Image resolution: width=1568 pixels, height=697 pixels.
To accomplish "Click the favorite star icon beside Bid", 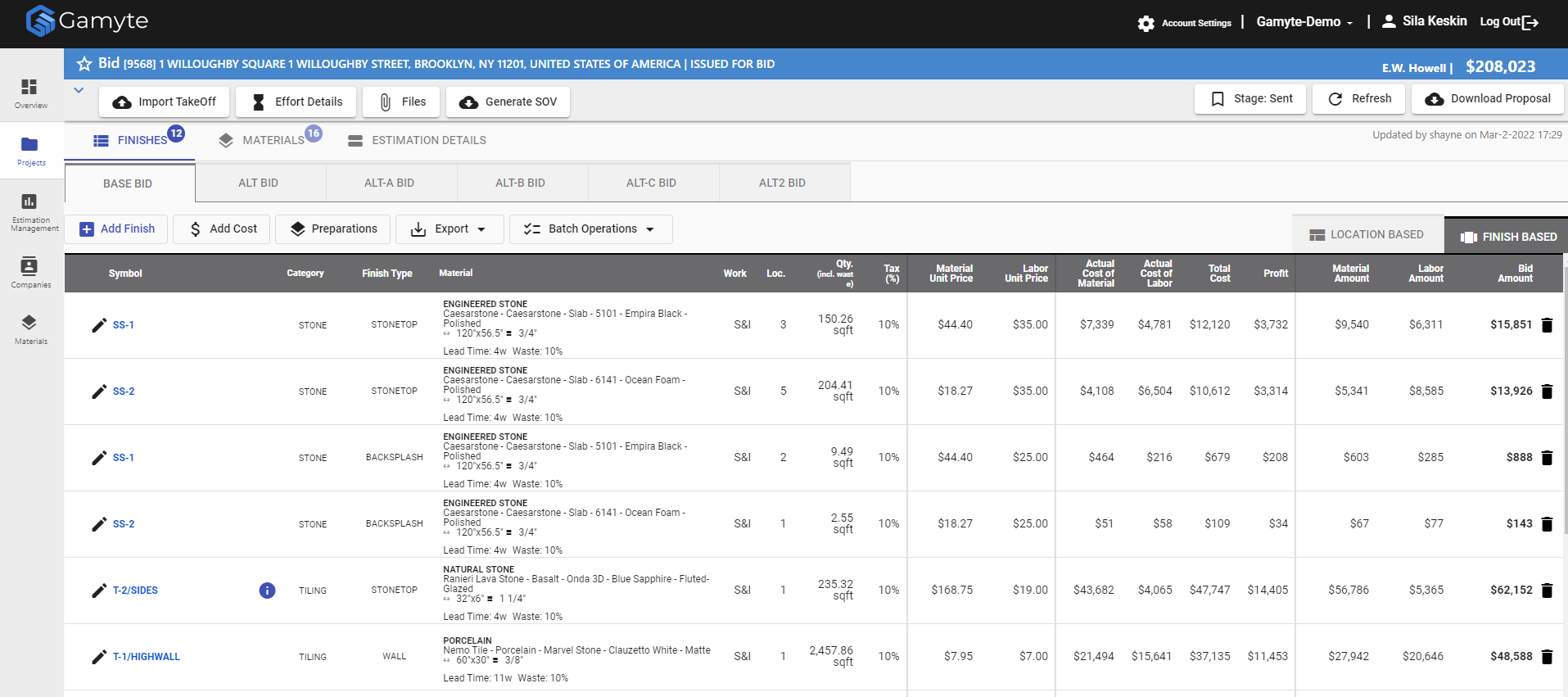I will pyautogui.click(x=84, y=64).
